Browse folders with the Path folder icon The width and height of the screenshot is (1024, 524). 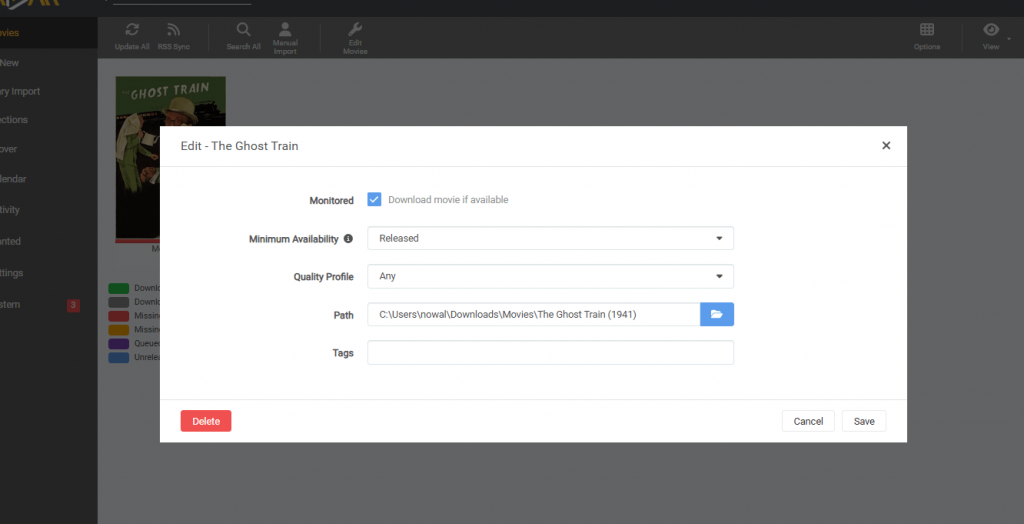(x=717, y=314)
